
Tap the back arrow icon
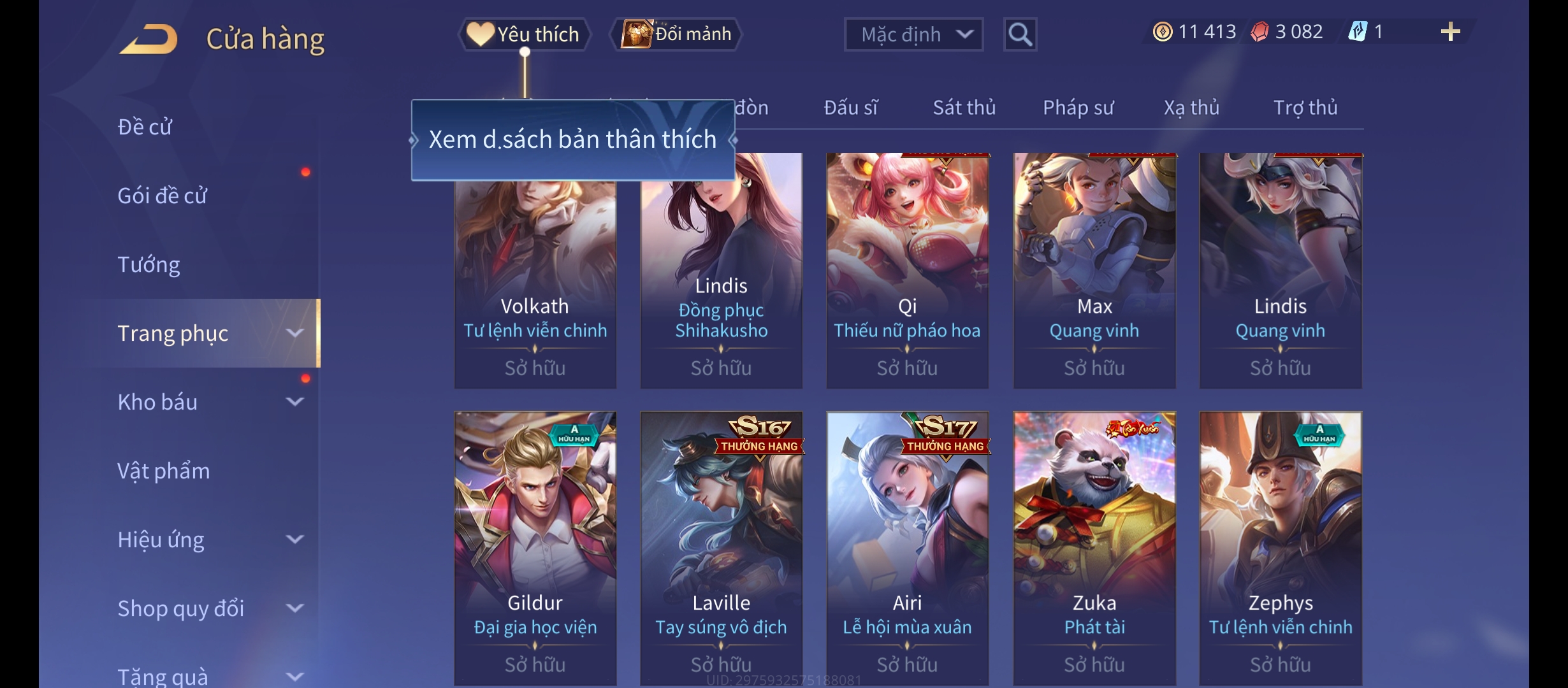click(148, 39)
